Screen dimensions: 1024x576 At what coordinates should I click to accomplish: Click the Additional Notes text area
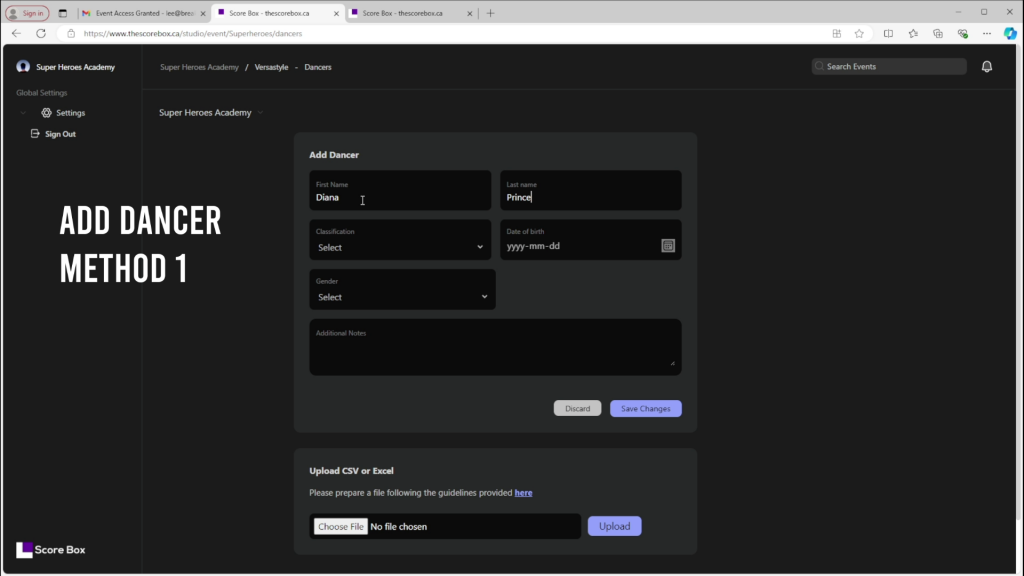pos(495,350)
